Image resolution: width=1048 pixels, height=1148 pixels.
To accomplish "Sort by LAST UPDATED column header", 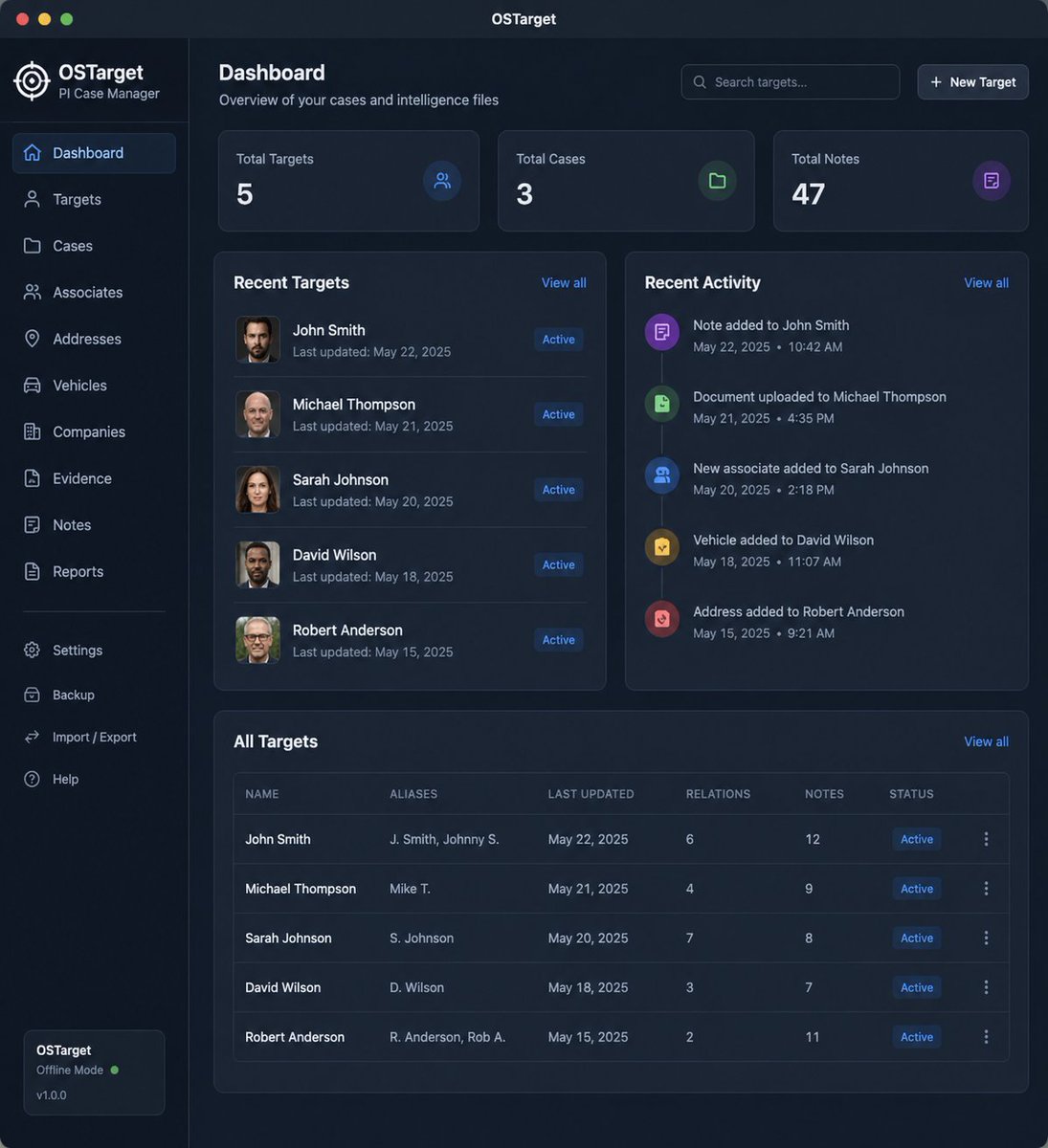I will point(591,794).
